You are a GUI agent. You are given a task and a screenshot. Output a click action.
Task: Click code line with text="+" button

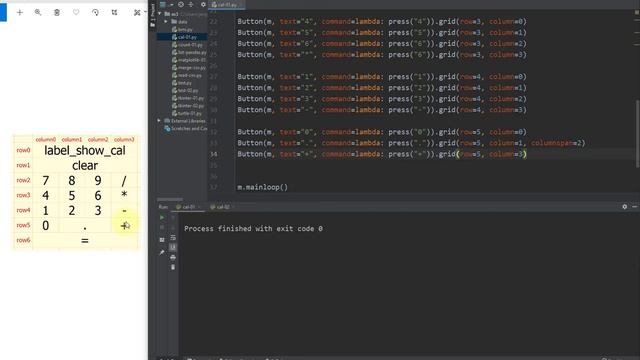pyautogui.click(x=382, y=154)
